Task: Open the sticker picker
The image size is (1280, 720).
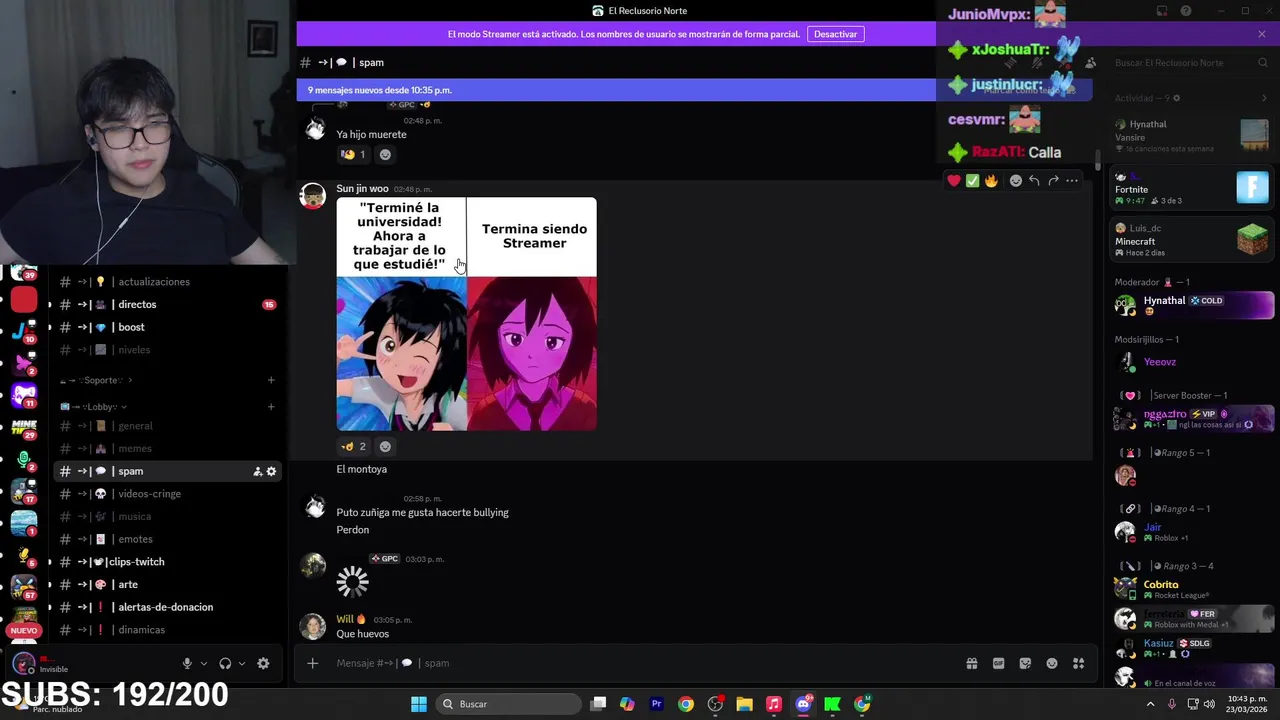Action: click(1025, 663)
